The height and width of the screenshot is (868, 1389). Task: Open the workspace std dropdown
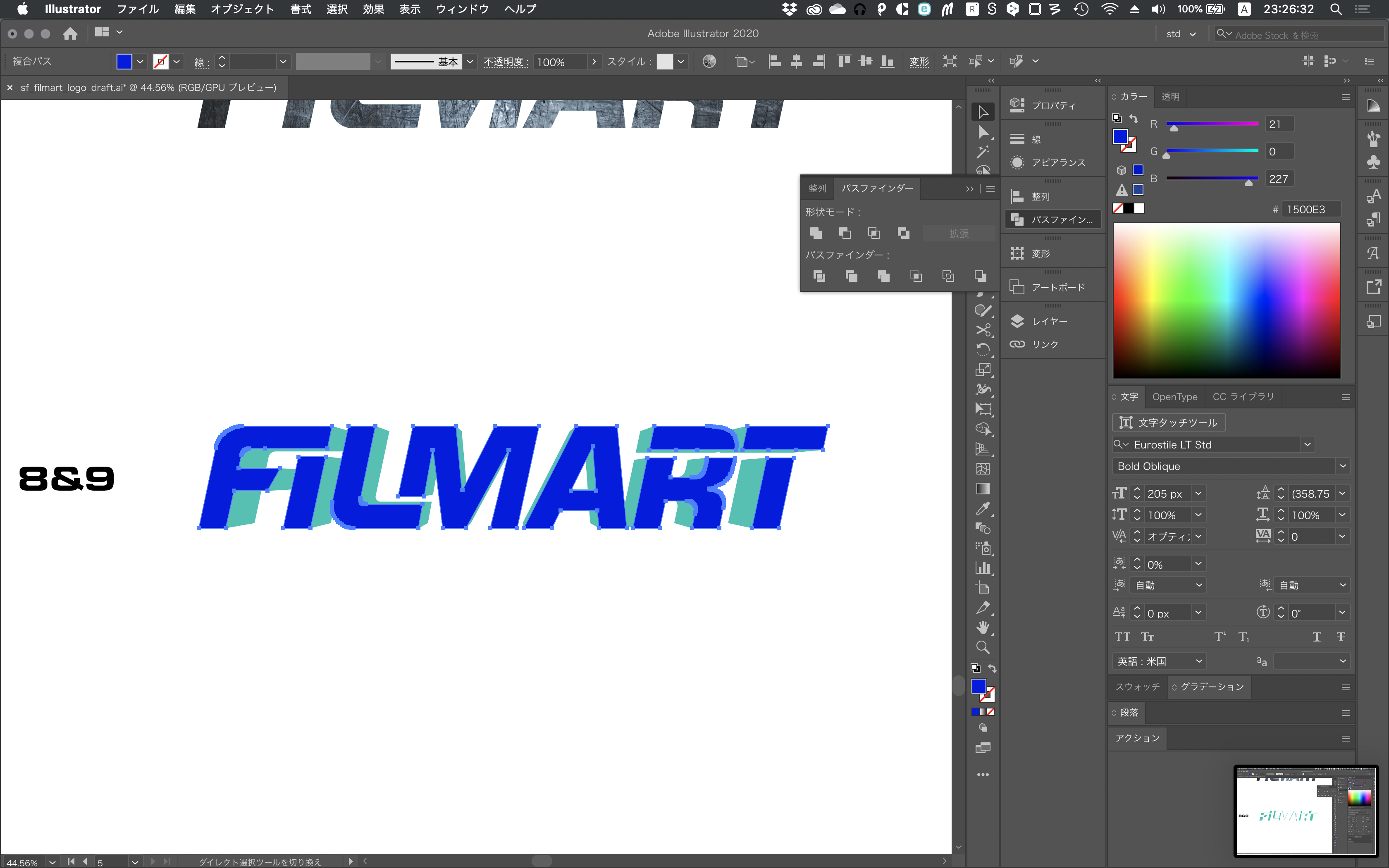pyautogui.click(x=1181, y=34)
